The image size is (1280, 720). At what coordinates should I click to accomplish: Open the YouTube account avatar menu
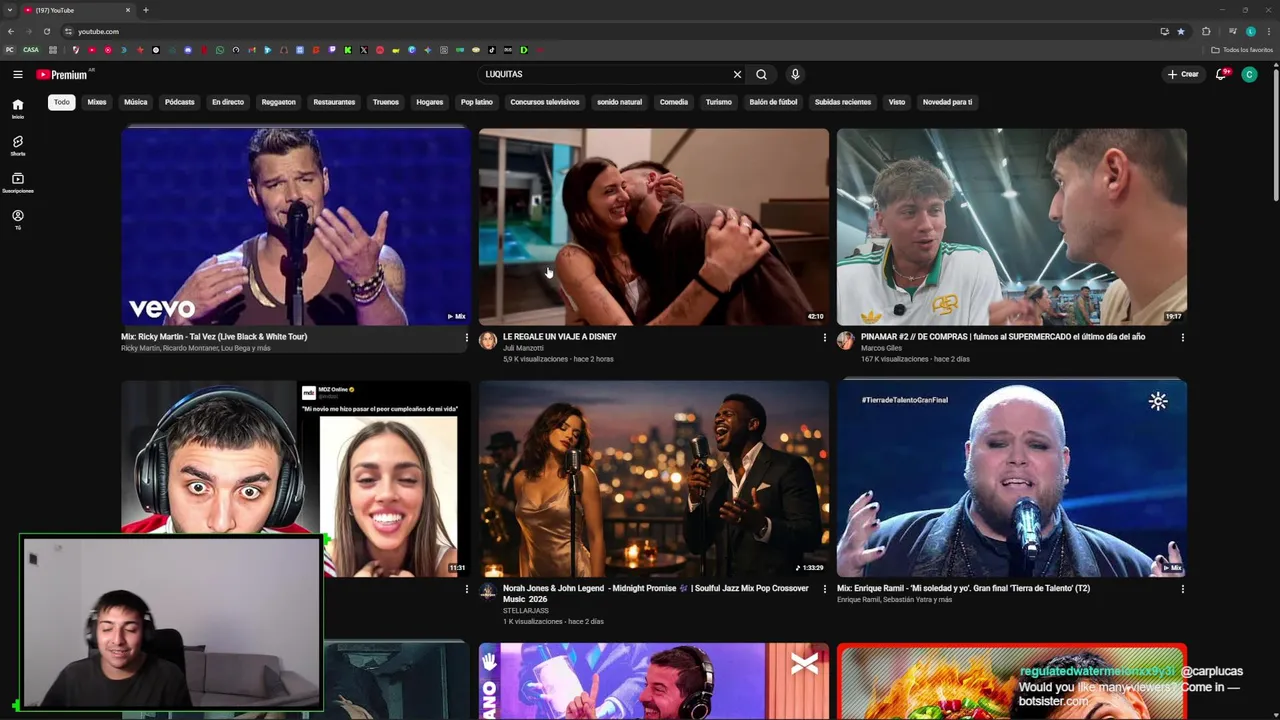point(1249,74)
